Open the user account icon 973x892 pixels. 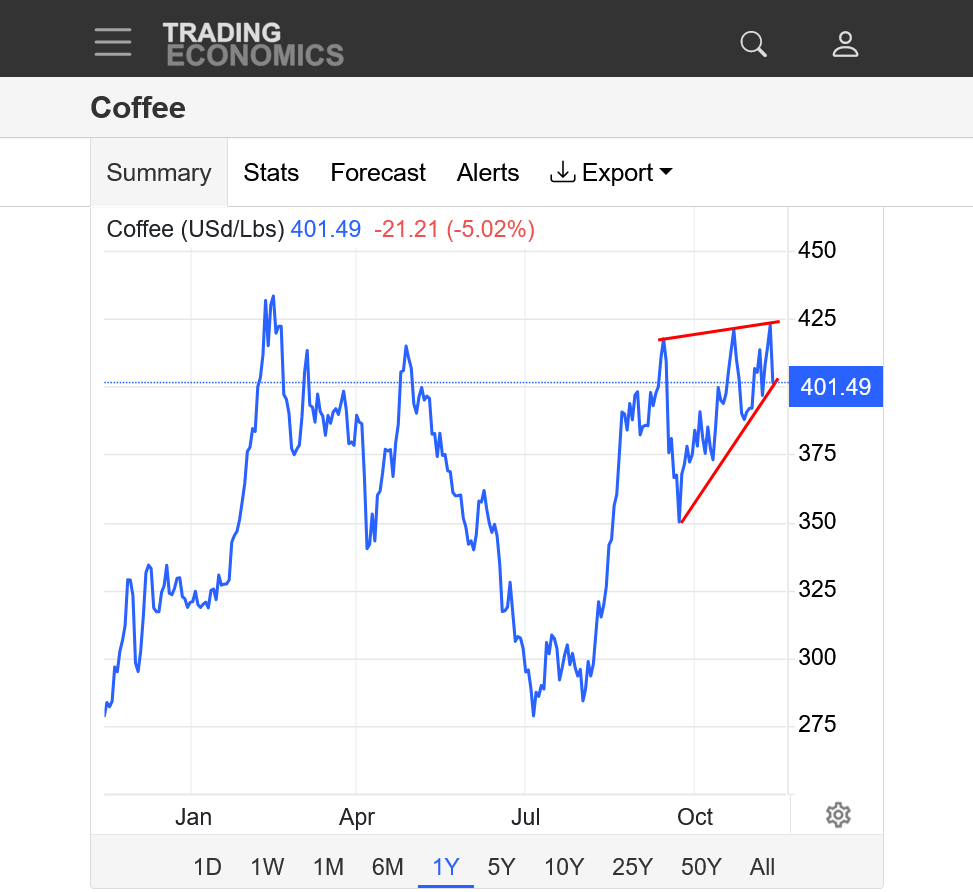[x=845, y=43]
